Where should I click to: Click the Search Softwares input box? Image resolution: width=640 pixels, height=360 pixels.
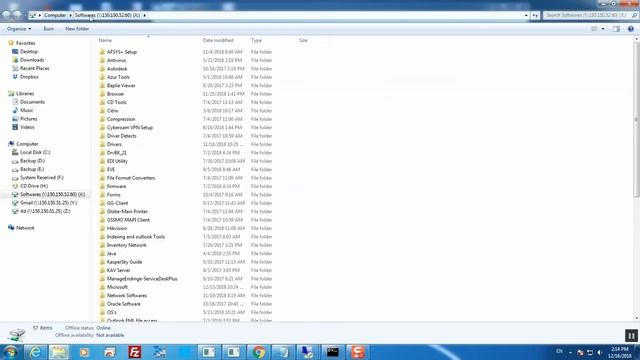point(586,15)
